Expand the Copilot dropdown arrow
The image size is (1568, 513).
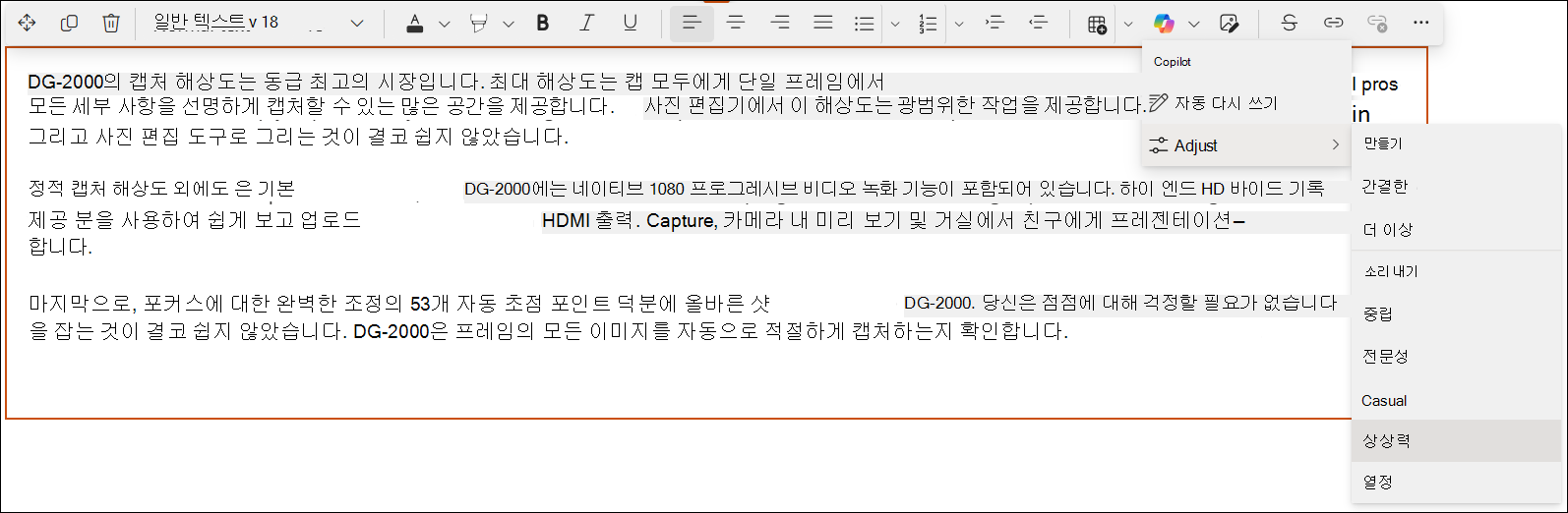pos(1193,24)
